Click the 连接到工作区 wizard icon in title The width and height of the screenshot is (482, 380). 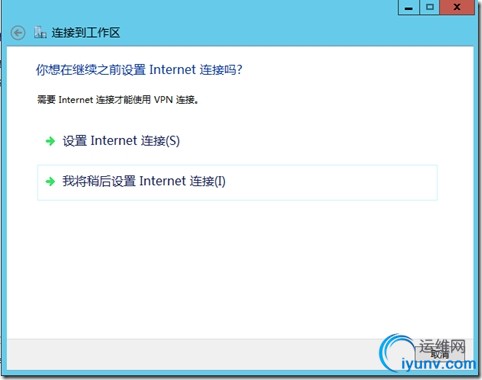(x=40, y=32)
